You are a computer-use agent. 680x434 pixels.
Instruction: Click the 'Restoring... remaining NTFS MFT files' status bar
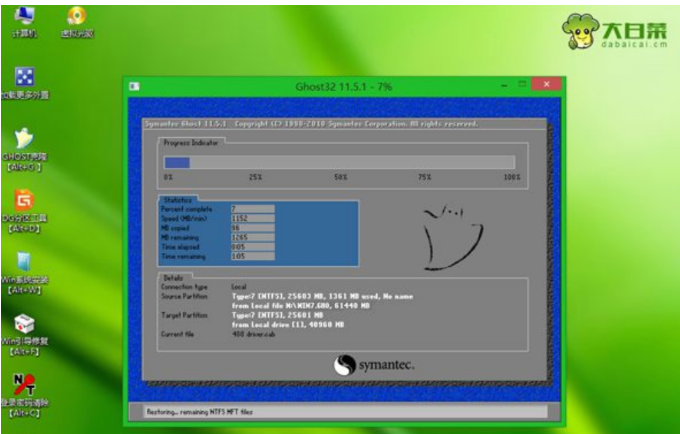339,410
